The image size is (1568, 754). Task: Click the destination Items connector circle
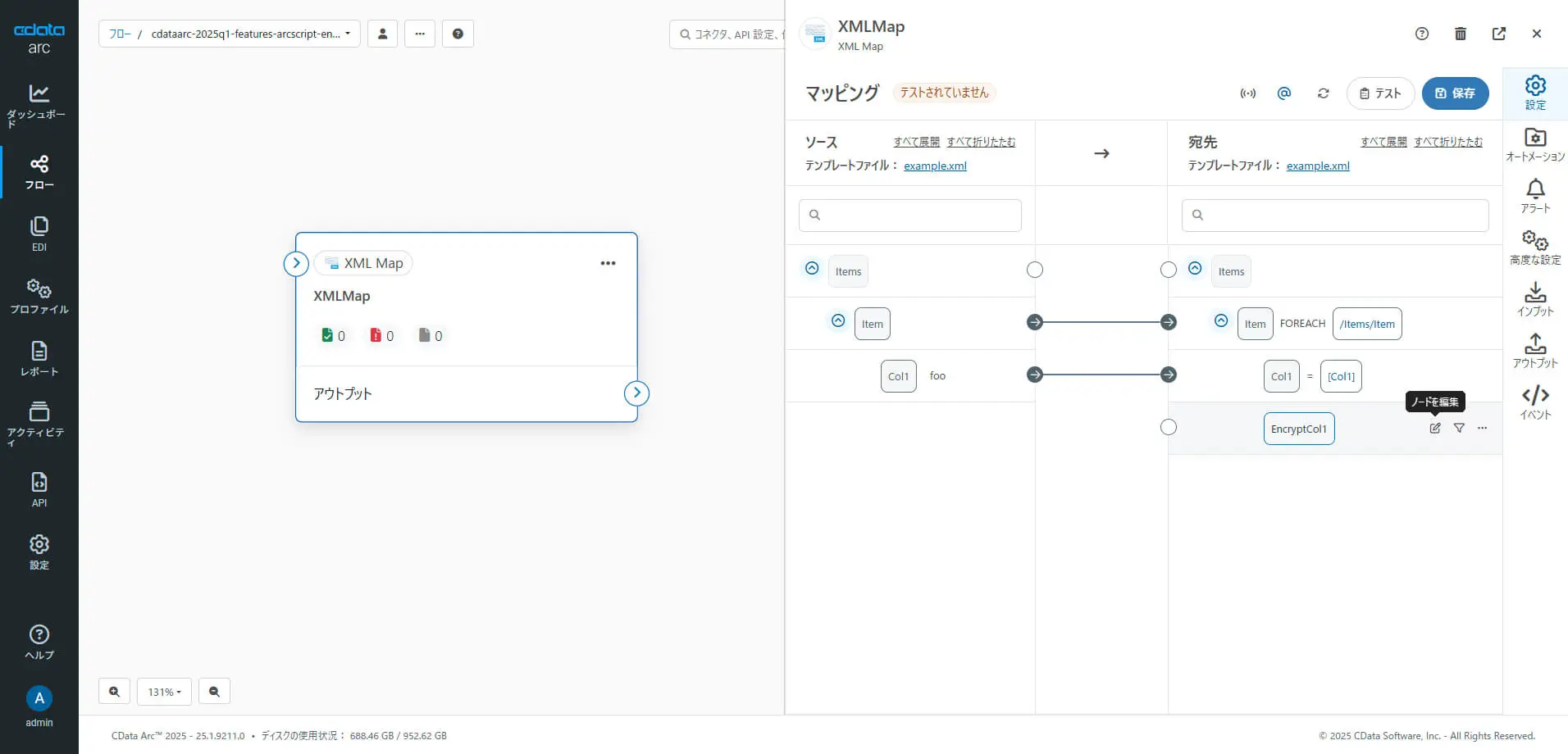click(x=1169, y=270)
